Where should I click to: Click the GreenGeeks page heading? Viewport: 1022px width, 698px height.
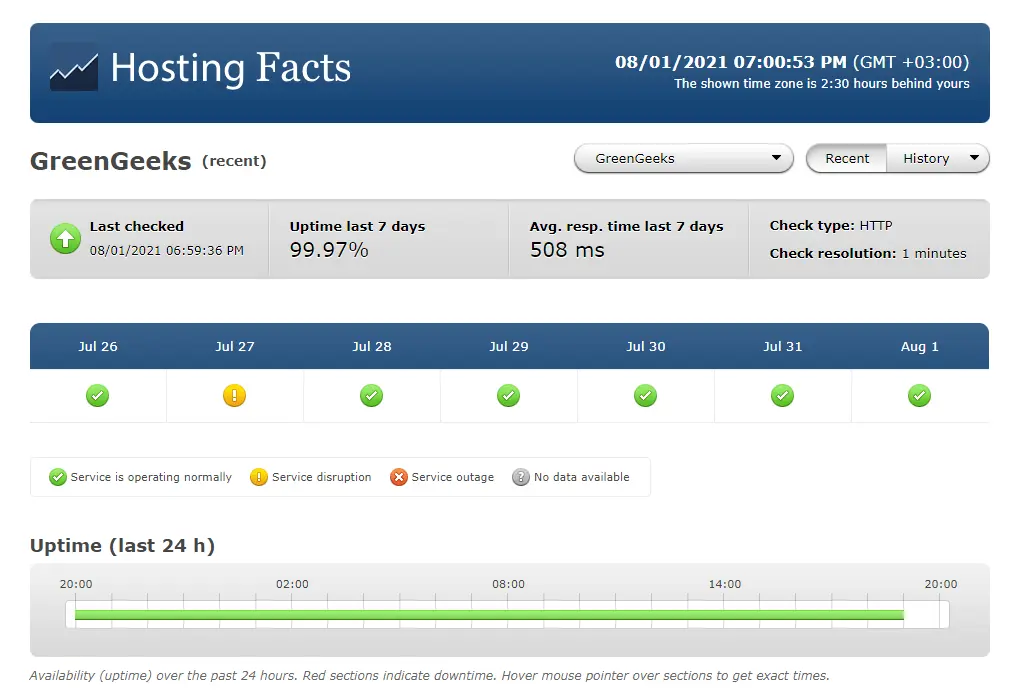(x=111, y=161)
